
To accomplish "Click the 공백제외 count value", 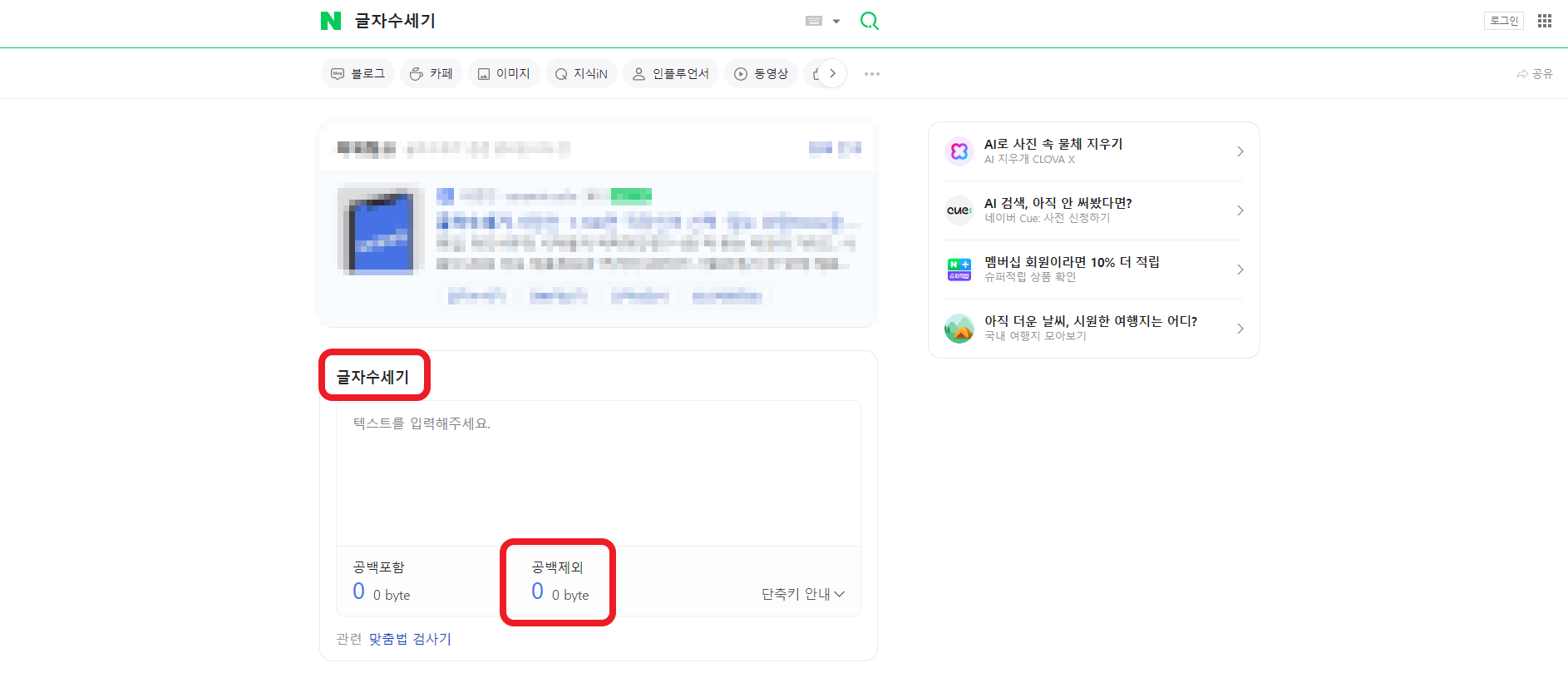I will tap(538, 591).
